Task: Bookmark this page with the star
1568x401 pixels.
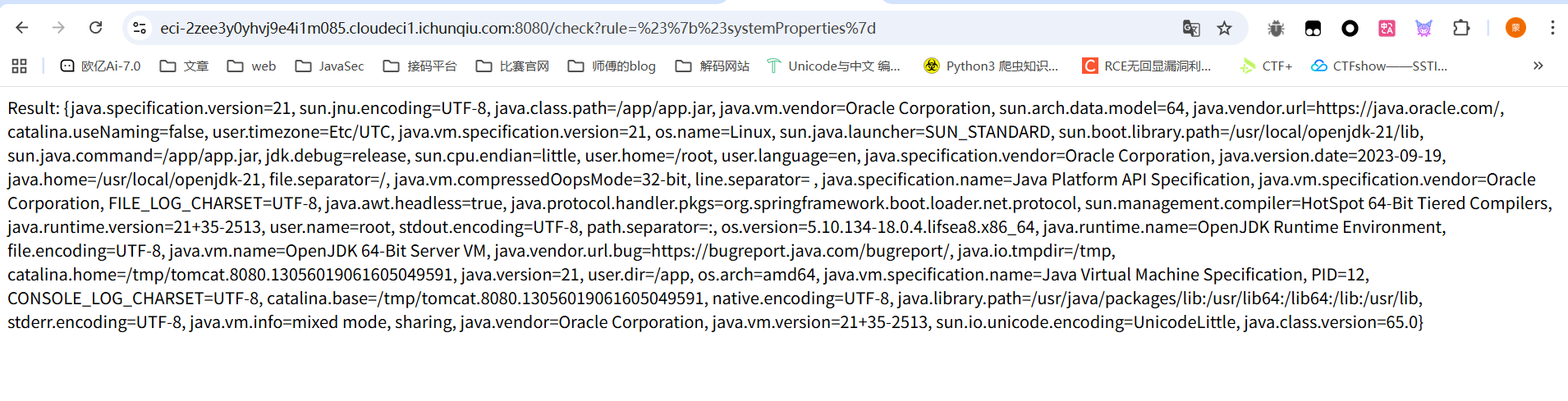Action: [1224, 28]
